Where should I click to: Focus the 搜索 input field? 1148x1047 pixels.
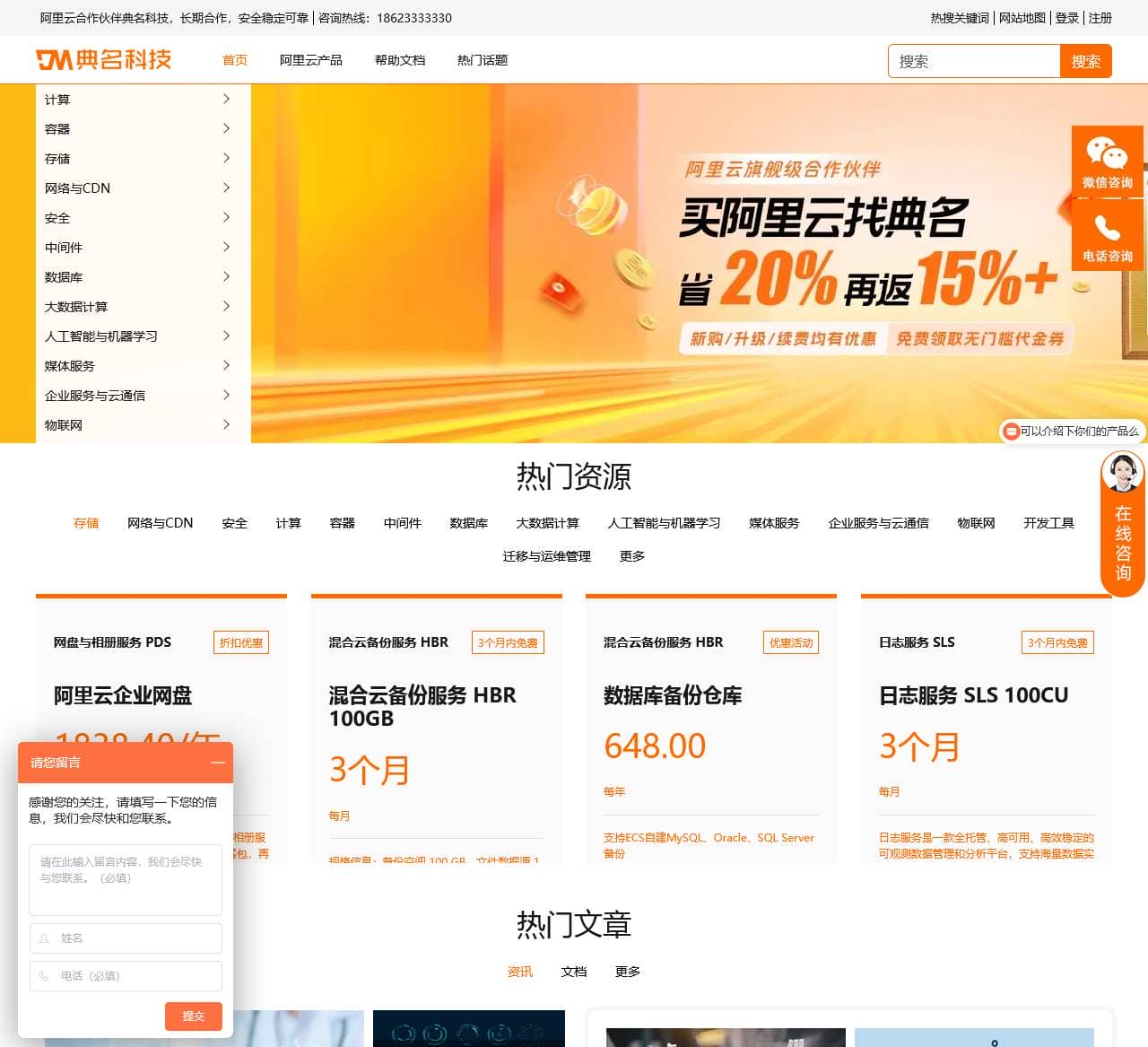click(975, 61)
